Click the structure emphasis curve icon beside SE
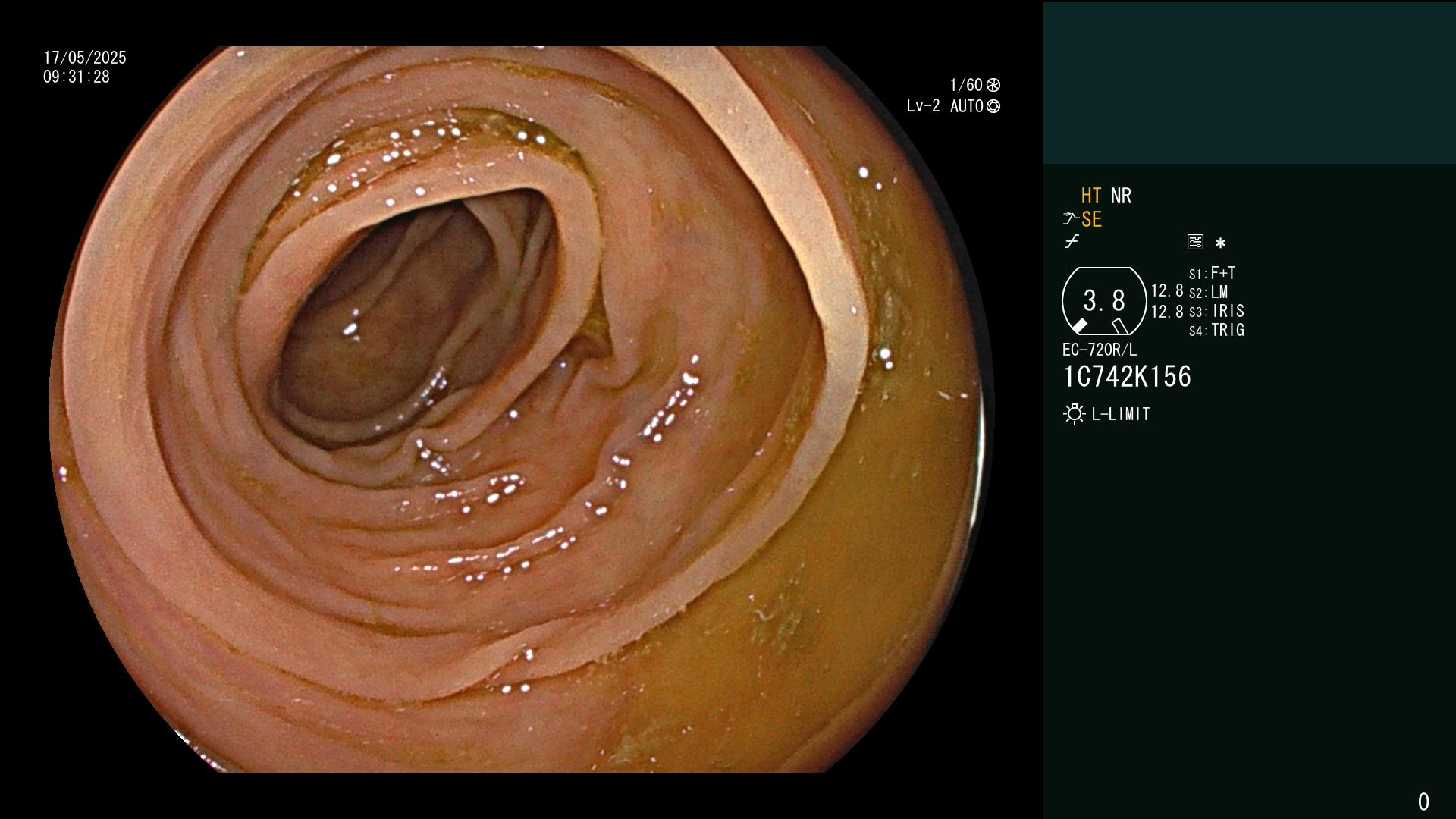1456x819 pixels. (1071, 219)
